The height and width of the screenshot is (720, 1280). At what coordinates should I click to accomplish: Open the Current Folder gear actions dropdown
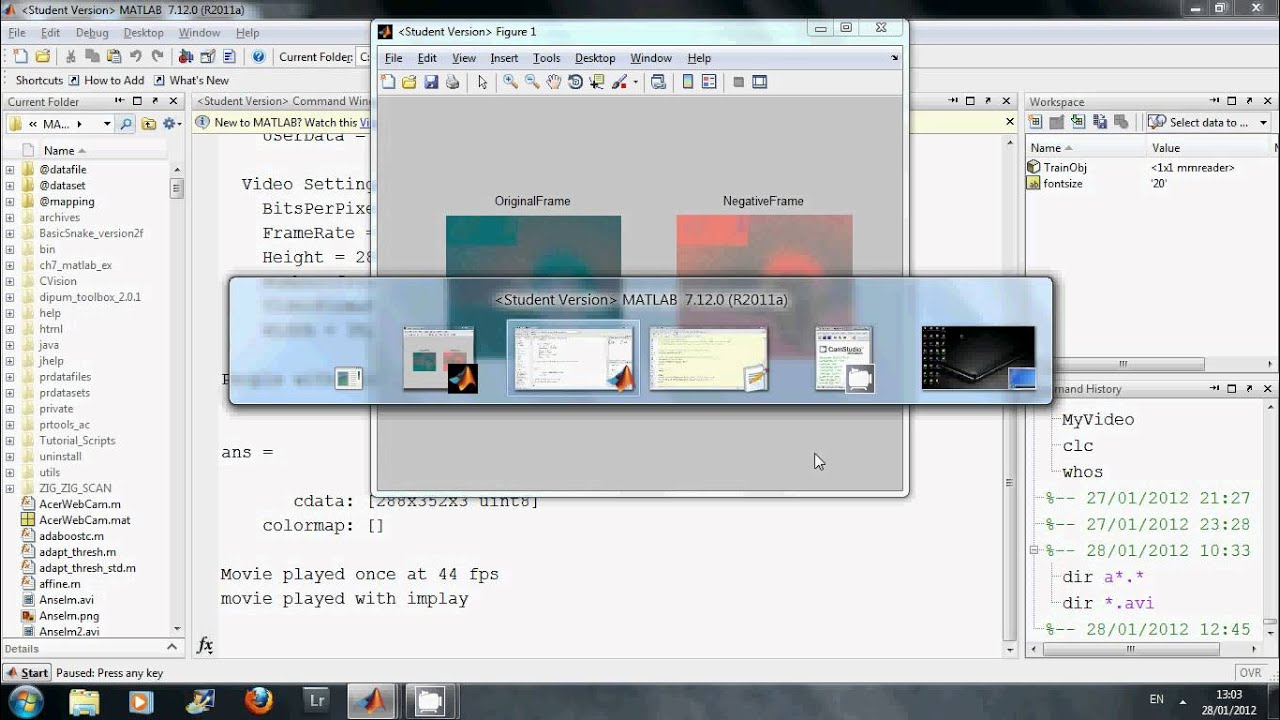click(171, 124)
